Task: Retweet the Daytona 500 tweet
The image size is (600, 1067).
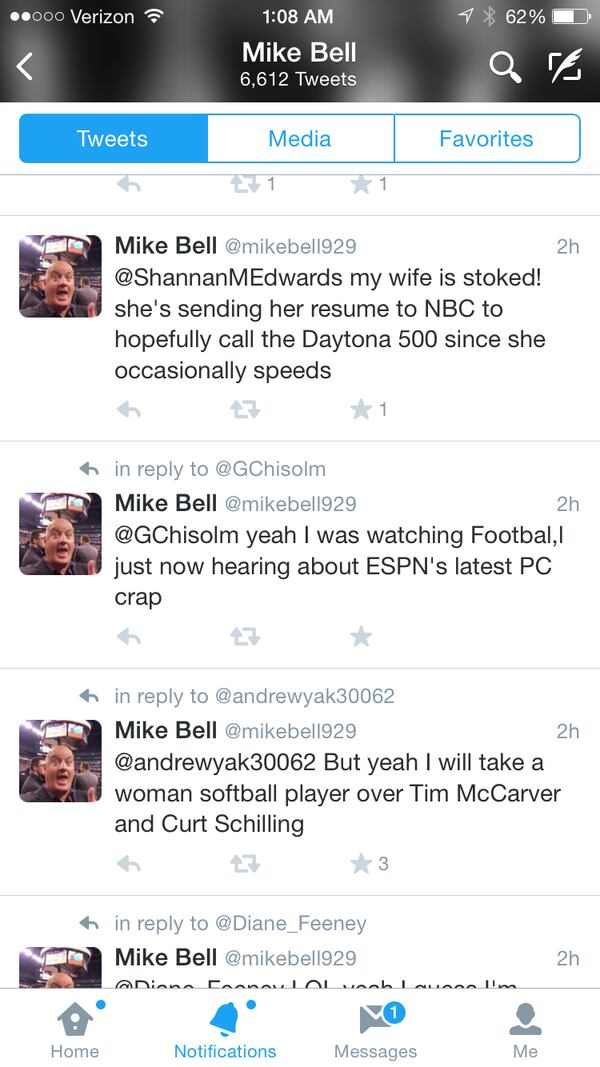Action: tap(245, 409)
